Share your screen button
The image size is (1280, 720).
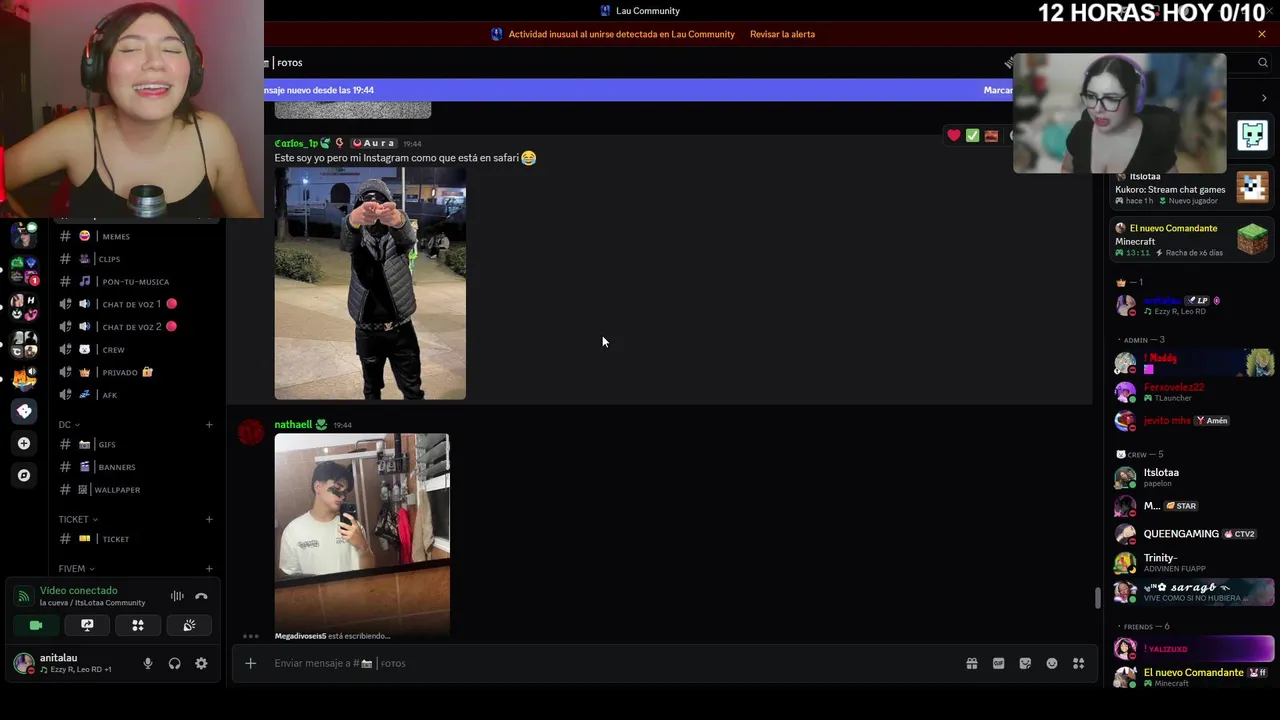87,625
